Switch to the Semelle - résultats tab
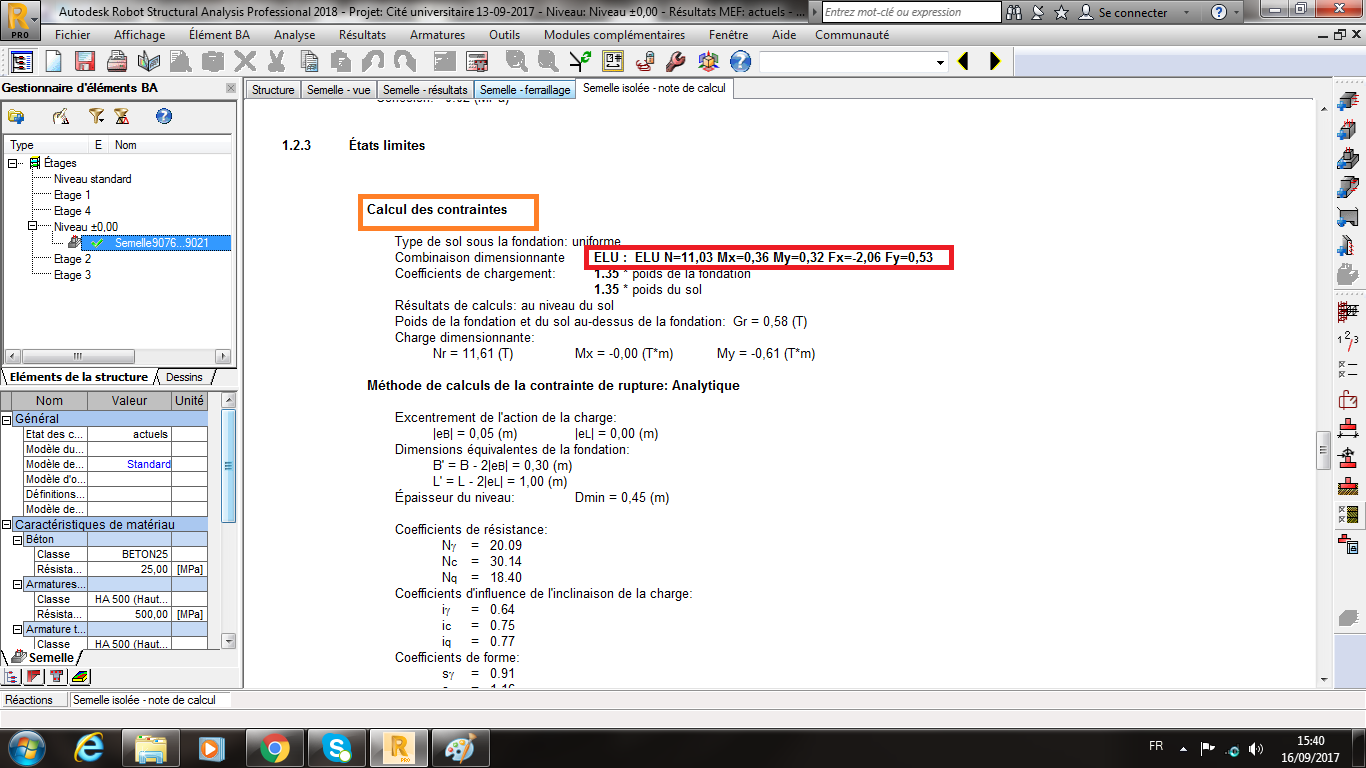The image size is (1366, 768). coord(425,90)
